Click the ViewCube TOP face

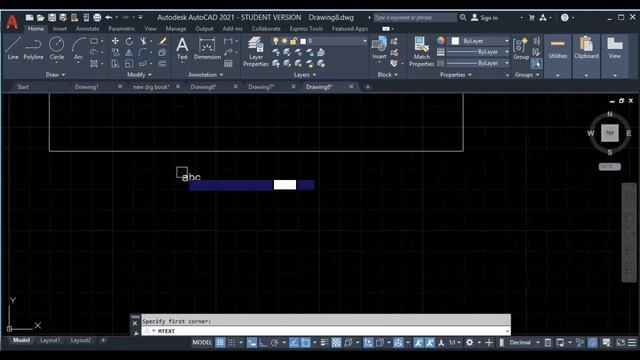click(609, 133)
